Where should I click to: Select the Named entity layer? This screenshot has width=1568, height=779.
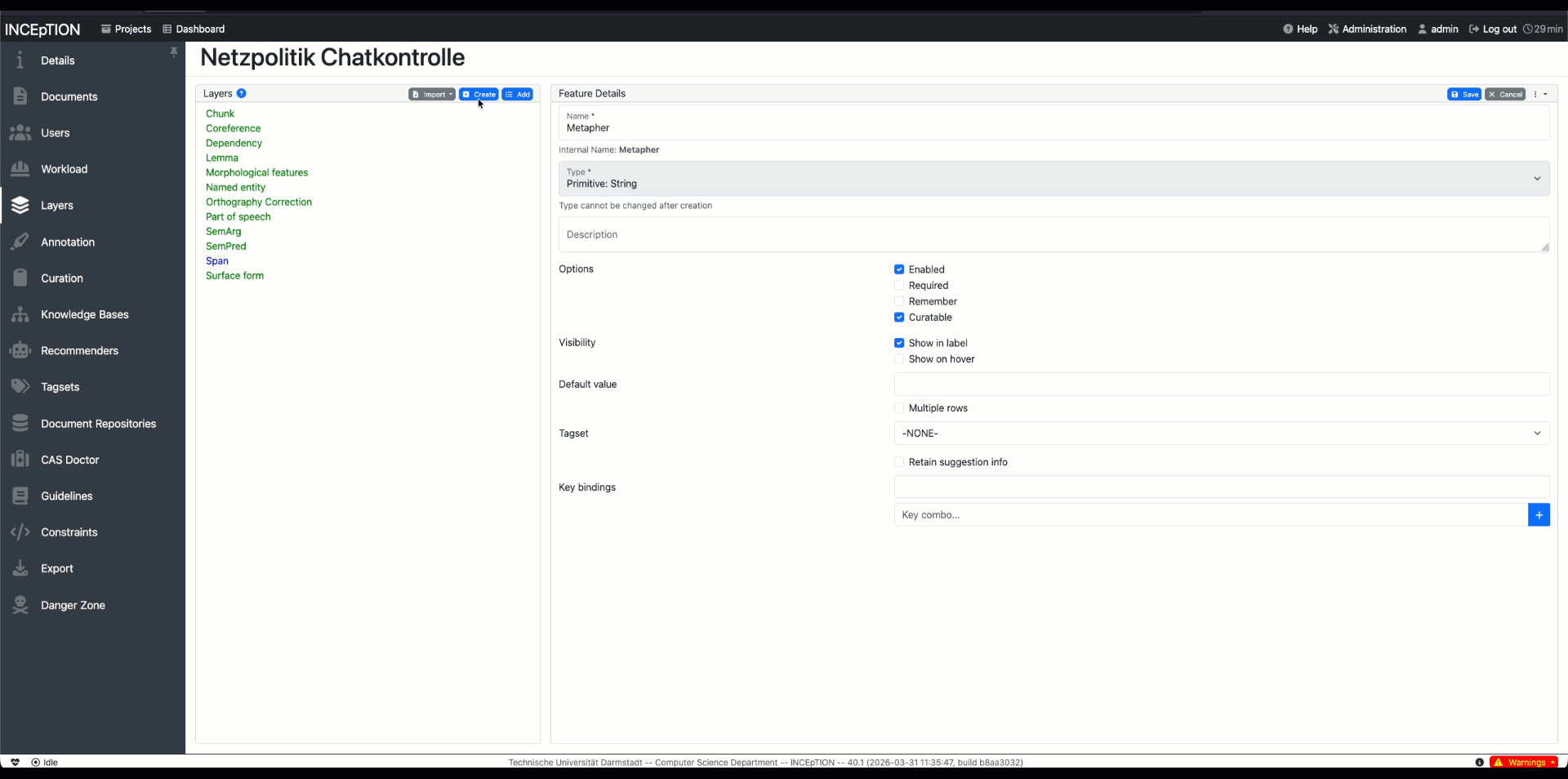pos(235,188)
